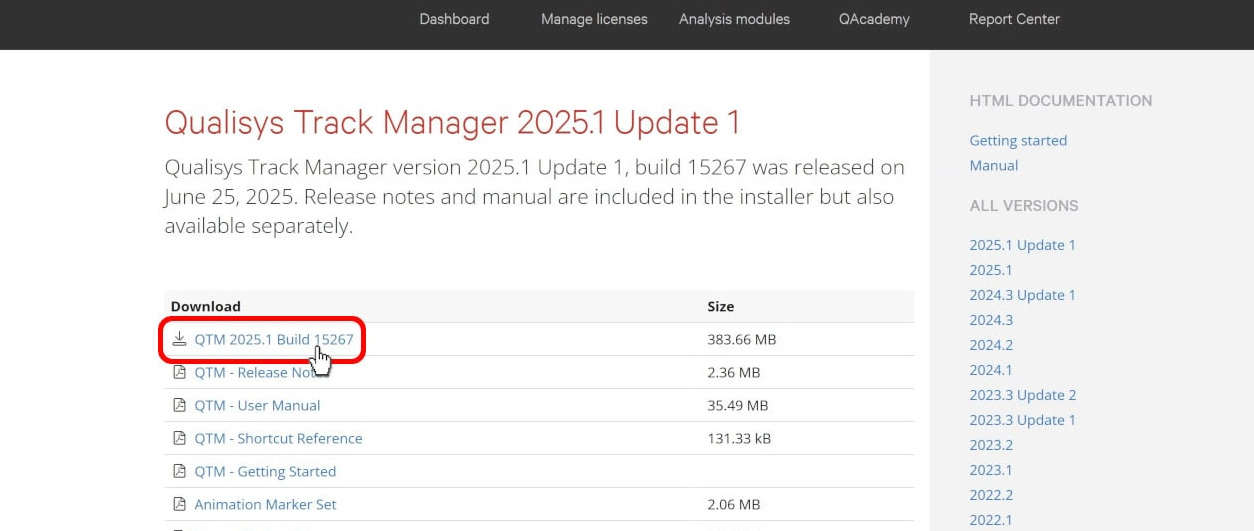The image size is (1254, 531).
Task: Open QTM - Shortcut Reference document
Action: (278, 438)
